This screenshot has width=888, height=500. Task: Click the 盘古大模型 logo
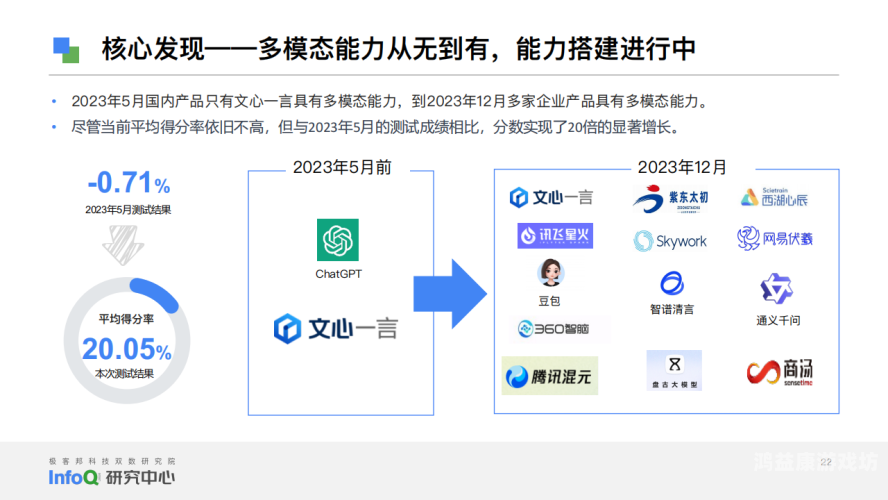[x=674, y=370]
